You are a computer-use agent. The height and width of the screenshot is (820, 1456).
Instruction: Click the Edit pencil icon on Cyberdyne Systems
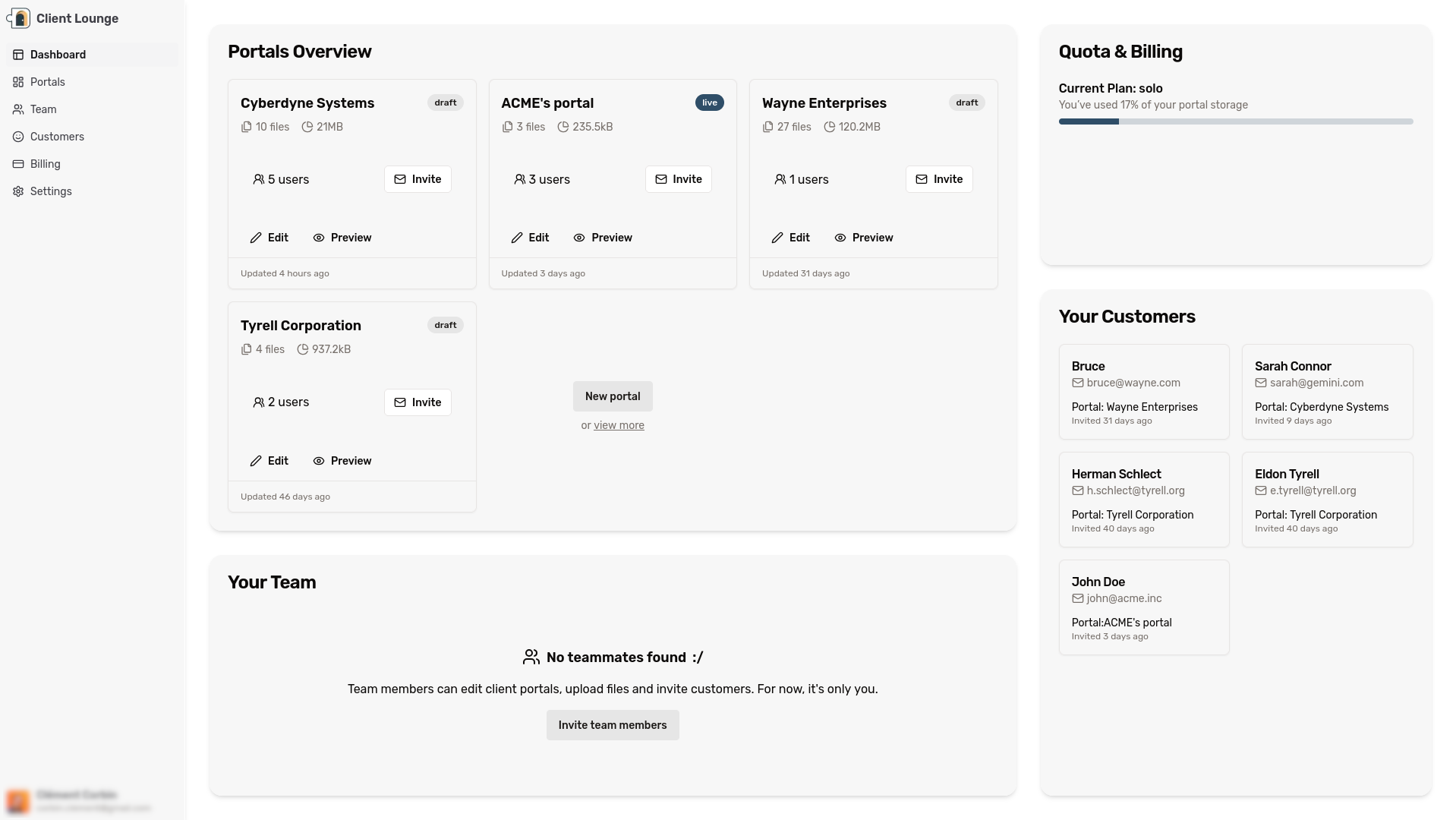coord(256,238)
